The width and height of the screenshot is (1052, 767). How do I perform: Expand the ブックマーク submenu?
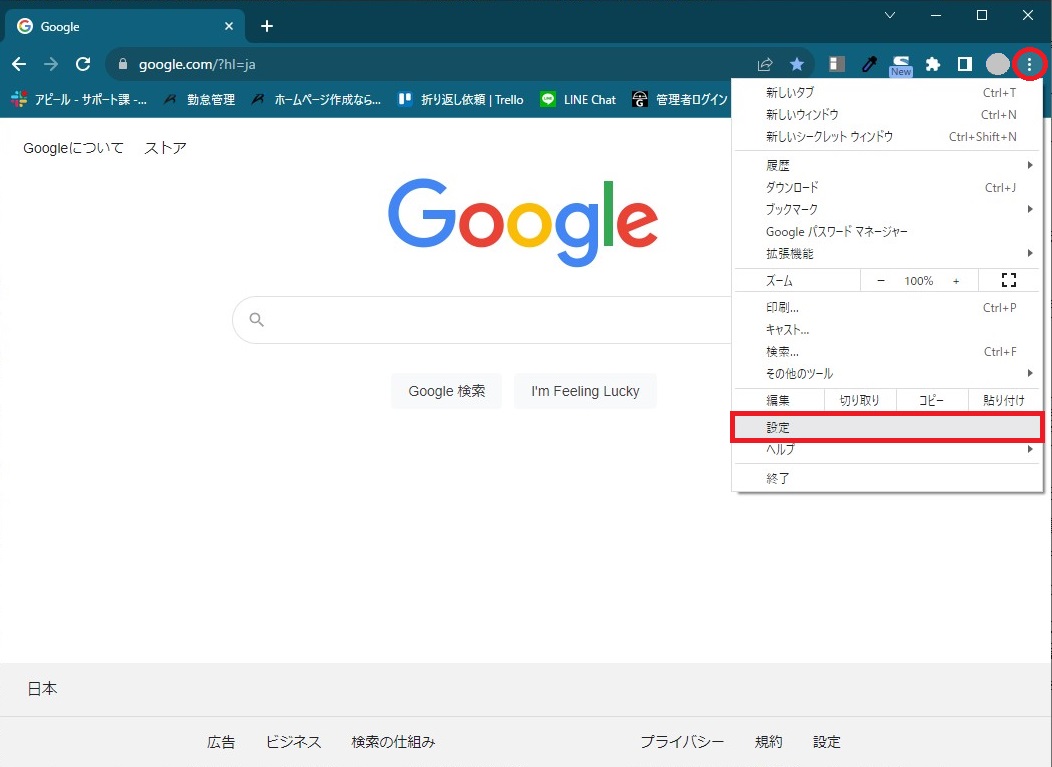tap(887, 209)
